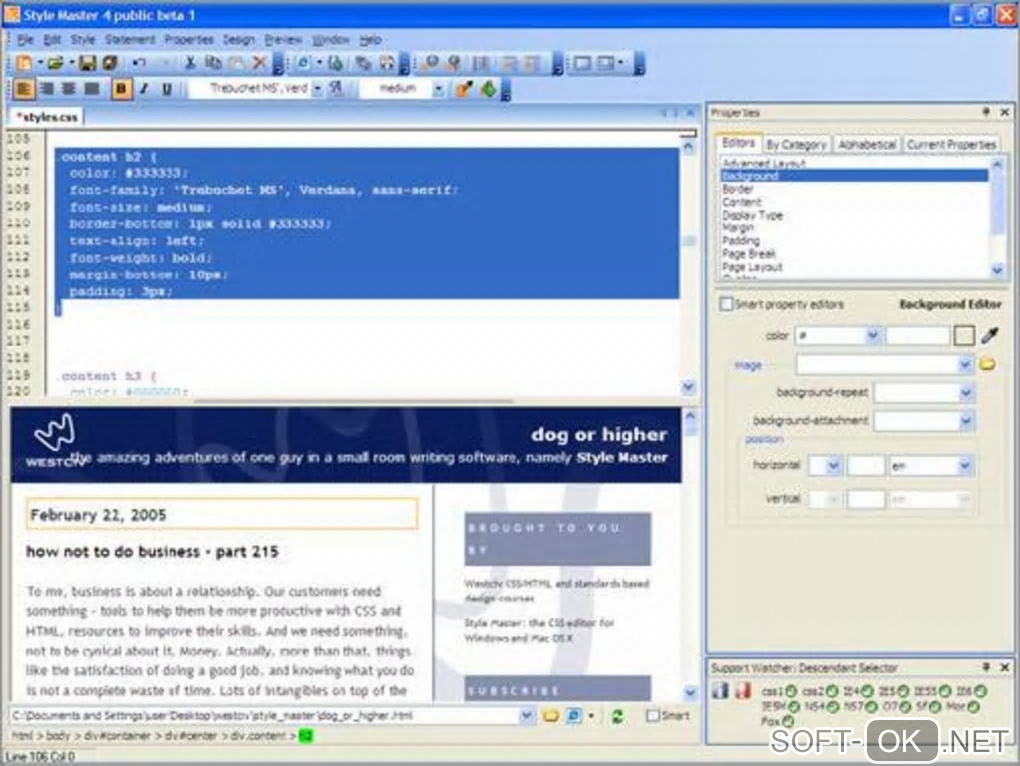
Task: Toggle Bold formatting button
Action: (x=121, y=88)
